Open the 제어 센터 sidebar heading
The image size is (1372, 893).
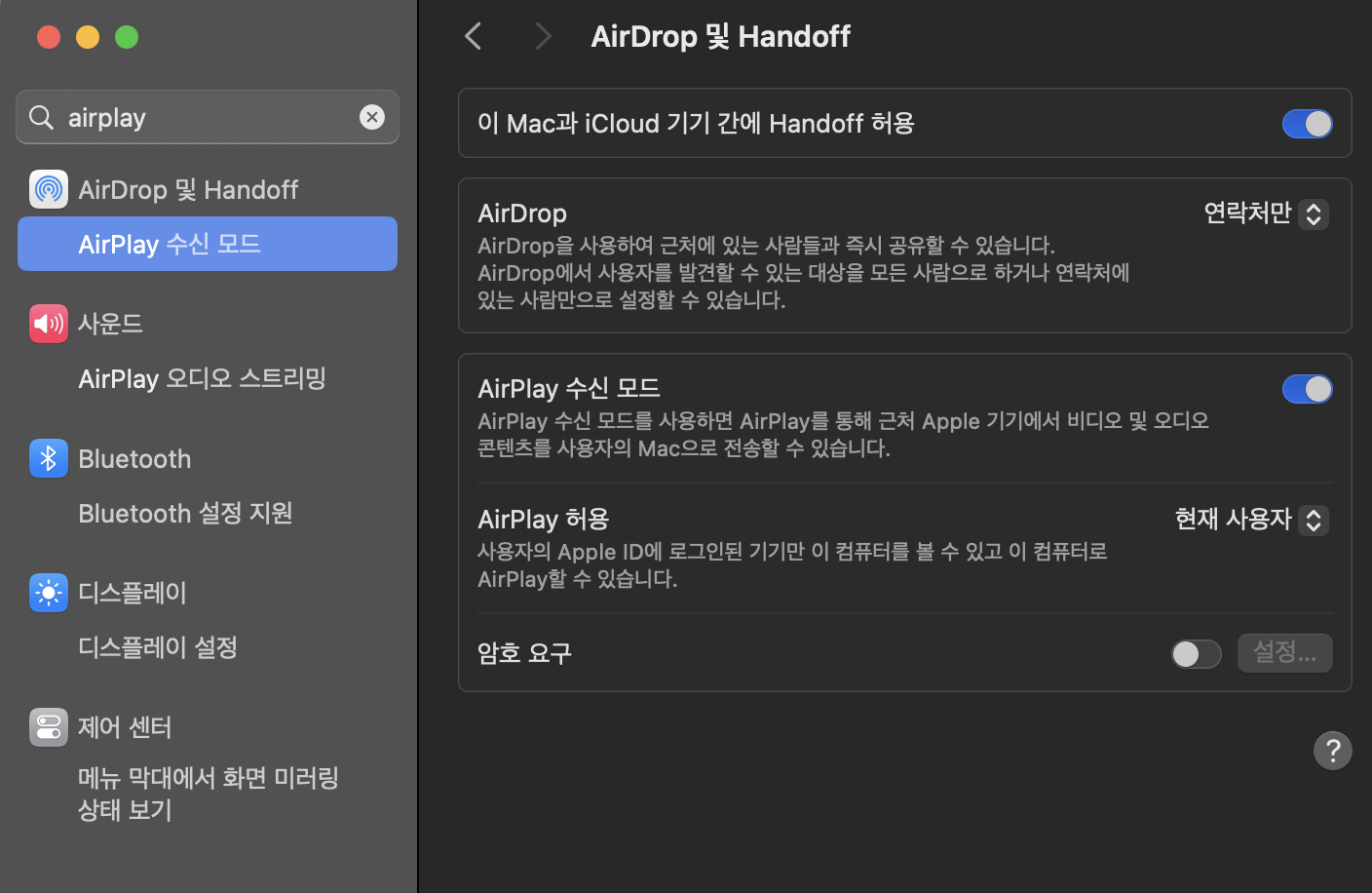tap(125, 727)
